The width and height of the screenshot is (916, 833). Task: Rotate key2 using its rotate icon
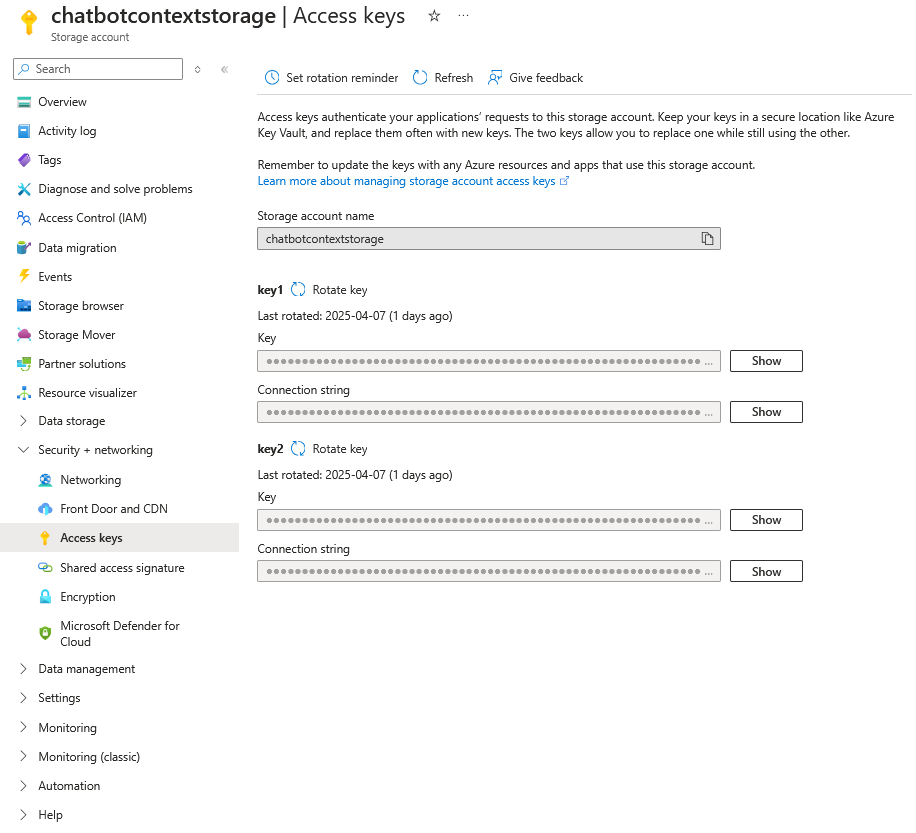297,449
